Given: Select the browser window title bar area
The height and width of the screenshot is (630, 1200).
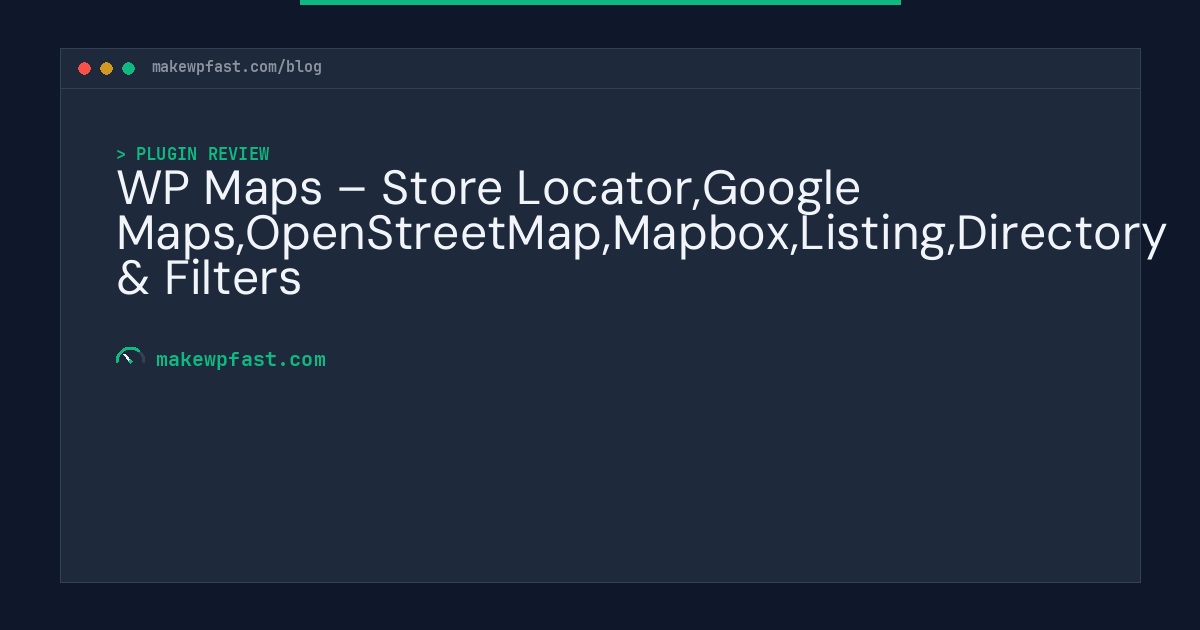Looking at the screenshot, I should pyautogui.click(x=600, y=68).
